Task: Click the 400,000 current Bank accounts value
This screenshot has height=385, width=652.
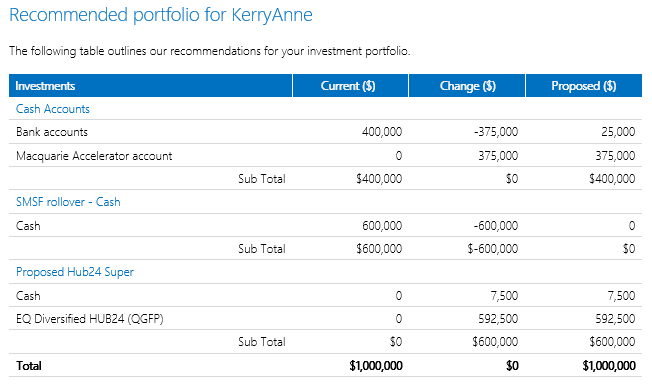Action: click(382, 132)
